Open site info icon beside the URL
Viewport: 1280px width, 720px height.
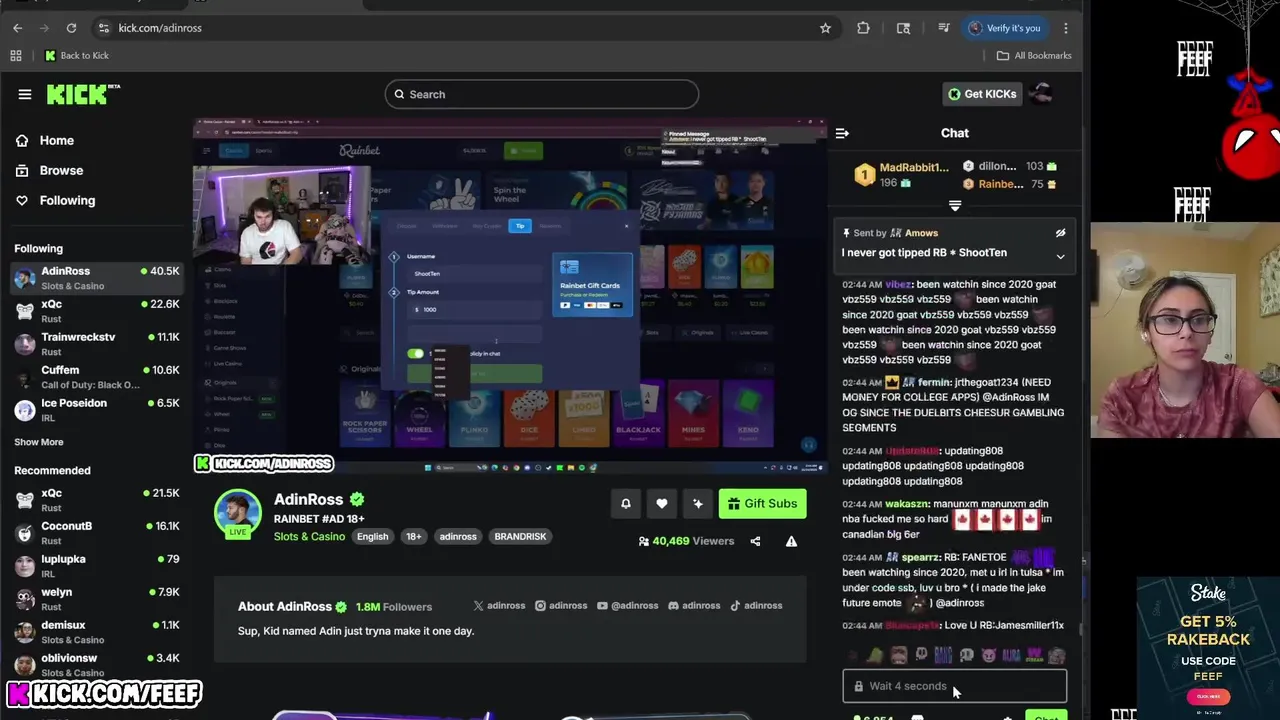103,28
